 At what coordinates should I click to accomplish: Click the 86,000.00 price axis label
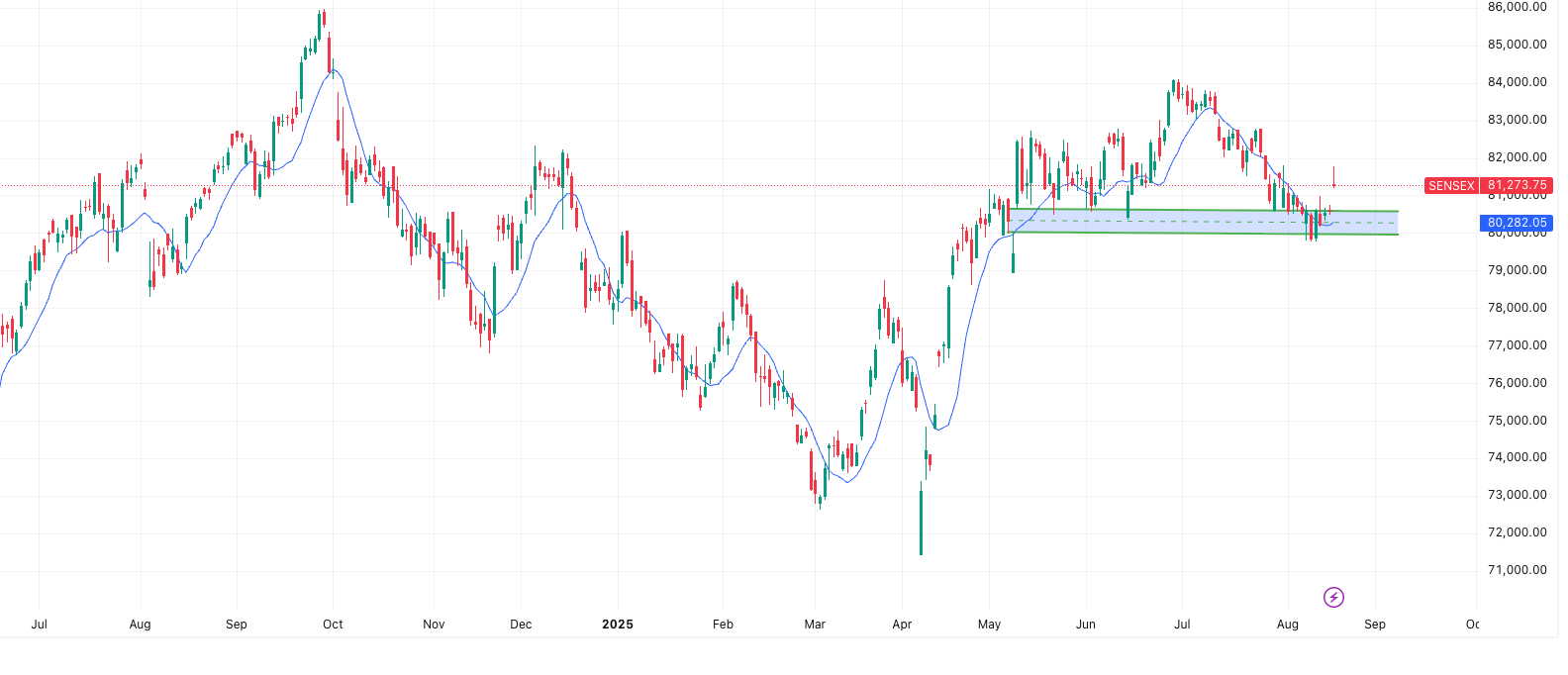pyautogui.click(x=1517, y=7)
